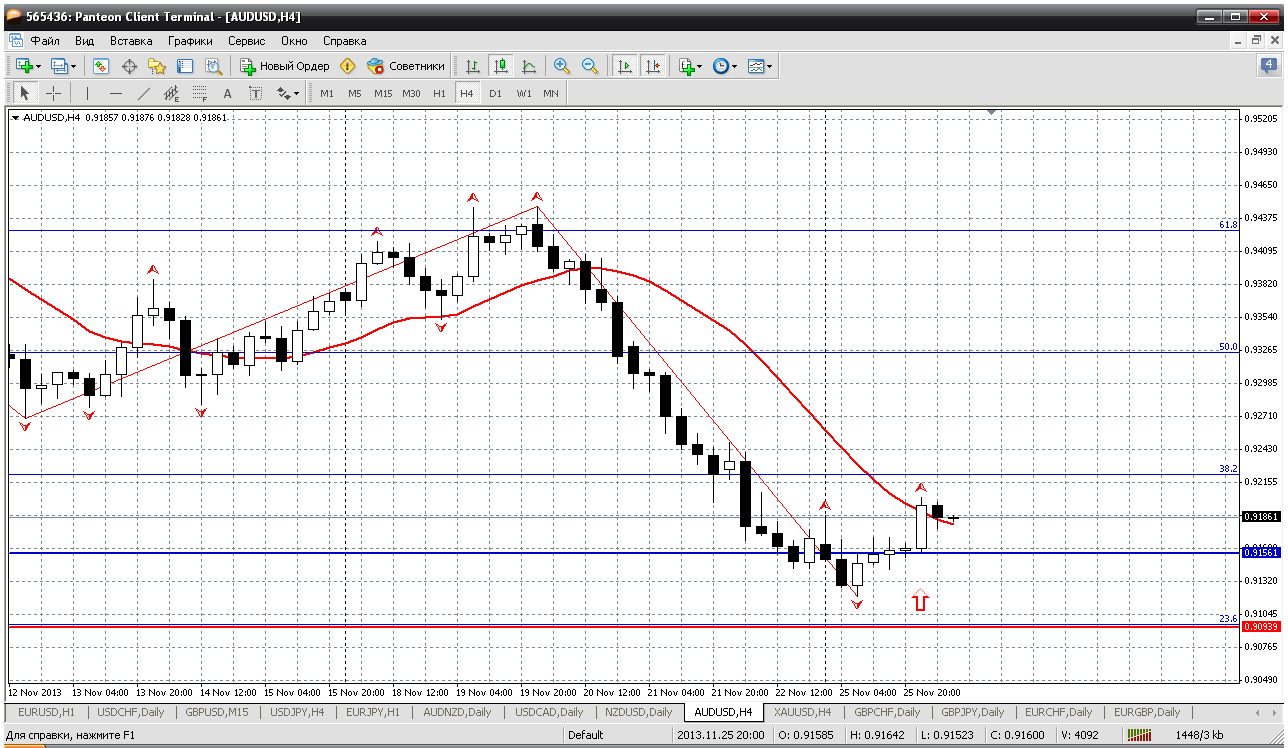The image size is (1288, 748).
Task: Pick the horizontal line drawing tool
Action: click(x=115, y=93)
